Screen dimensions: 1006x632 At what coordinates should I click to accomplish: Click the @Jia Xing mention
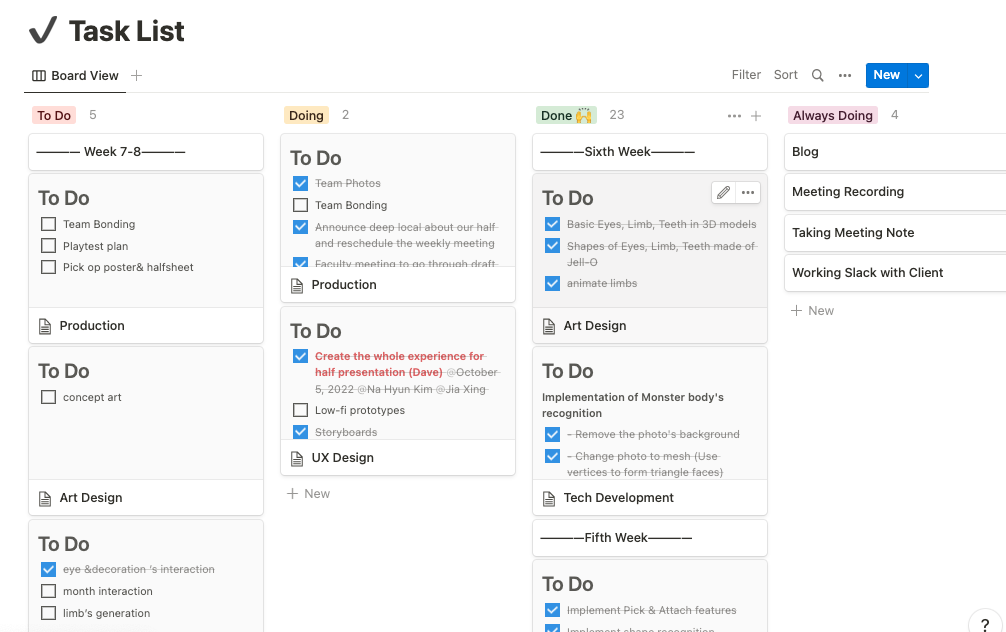pos(462,389)
